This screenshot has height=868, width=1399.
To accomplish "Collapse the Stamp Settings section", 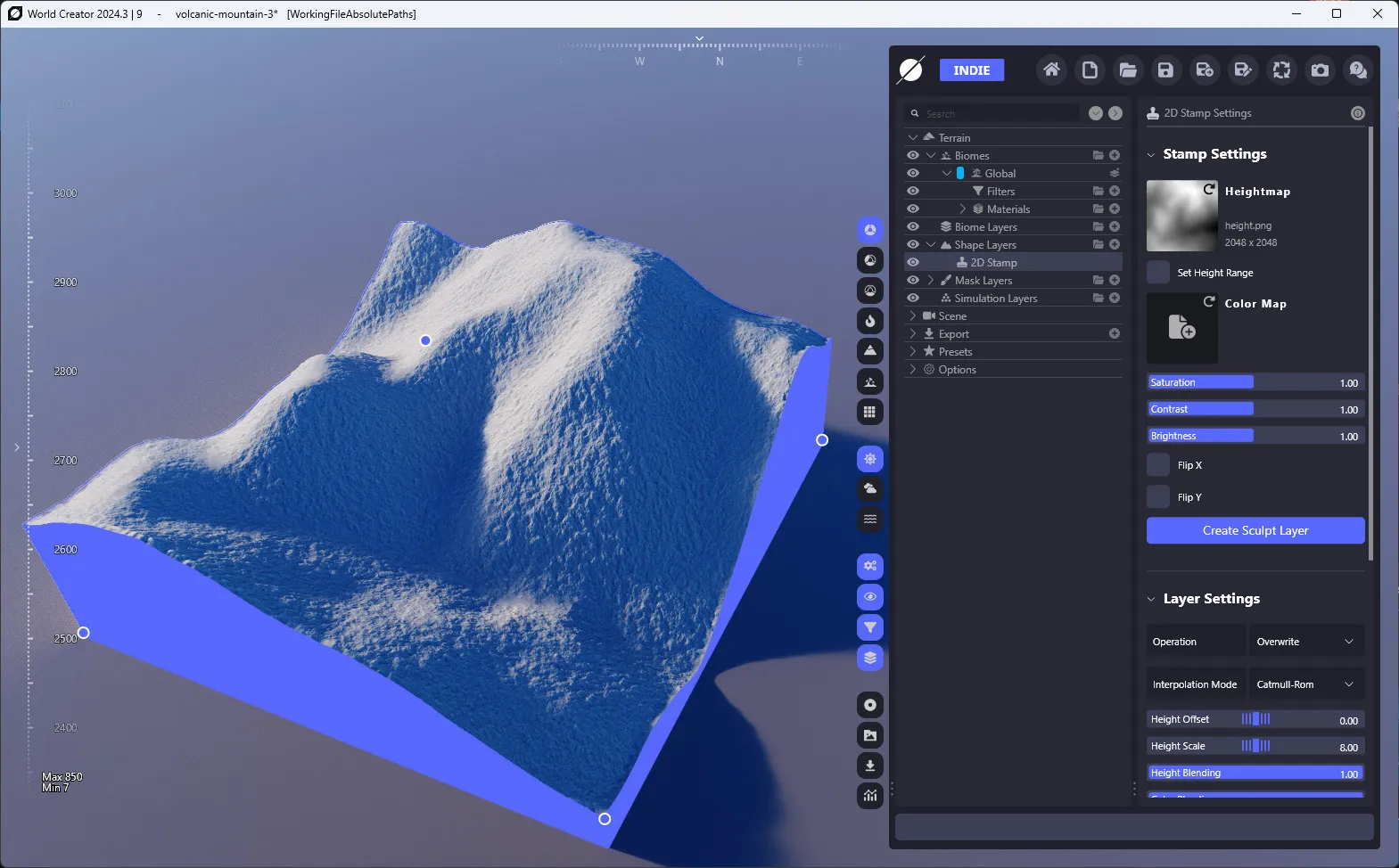I will pyautogui.click(x=1151, y=154).
